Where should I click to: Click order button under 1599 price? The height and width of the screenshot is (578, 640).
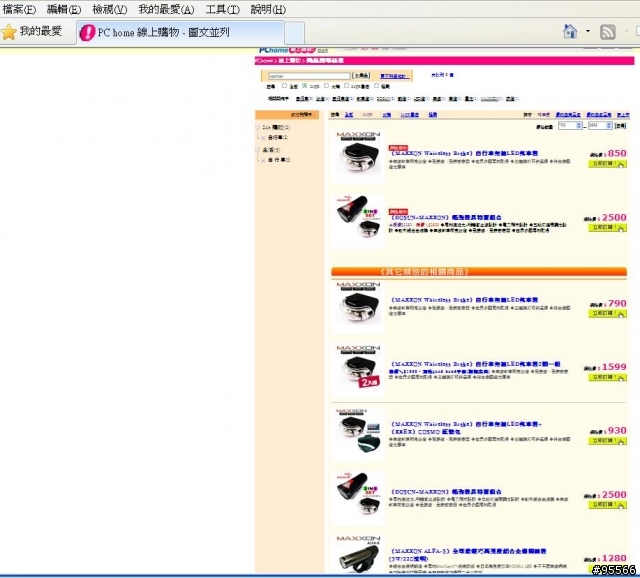(x=607, y=378)
